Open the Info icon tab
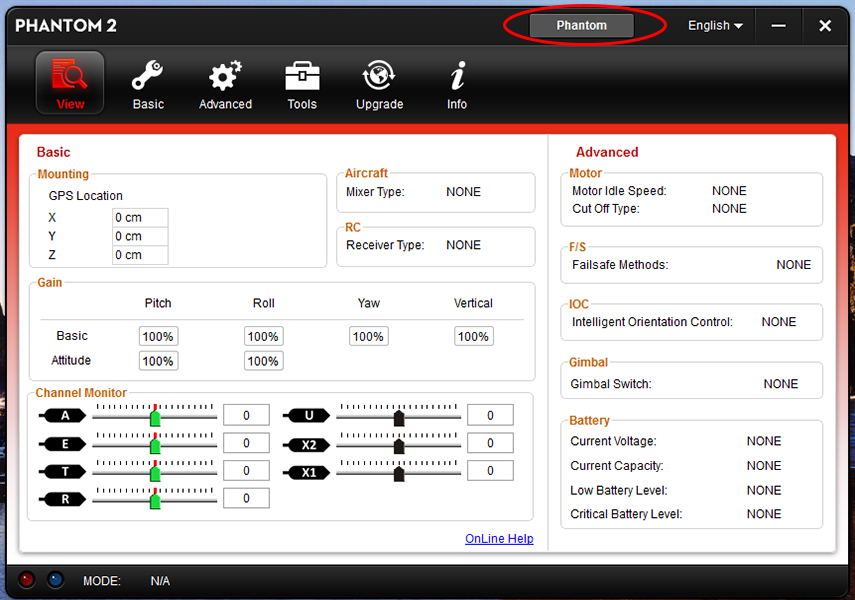This screenshot has height=600, width=855. click(x=457, y=85)
